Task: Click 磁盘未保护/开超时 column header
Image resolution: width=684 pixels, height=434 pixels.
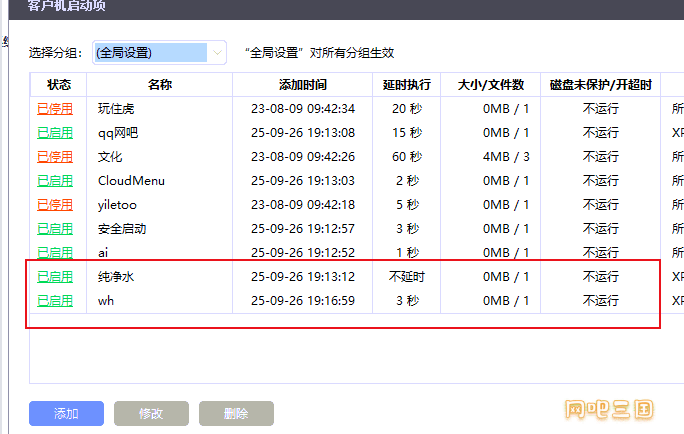Action: point(600,85)
